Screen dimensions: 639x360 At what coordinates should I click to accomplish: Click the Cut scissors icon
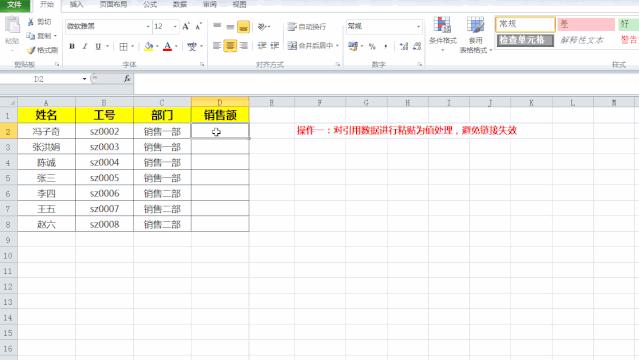coord(31,22)
